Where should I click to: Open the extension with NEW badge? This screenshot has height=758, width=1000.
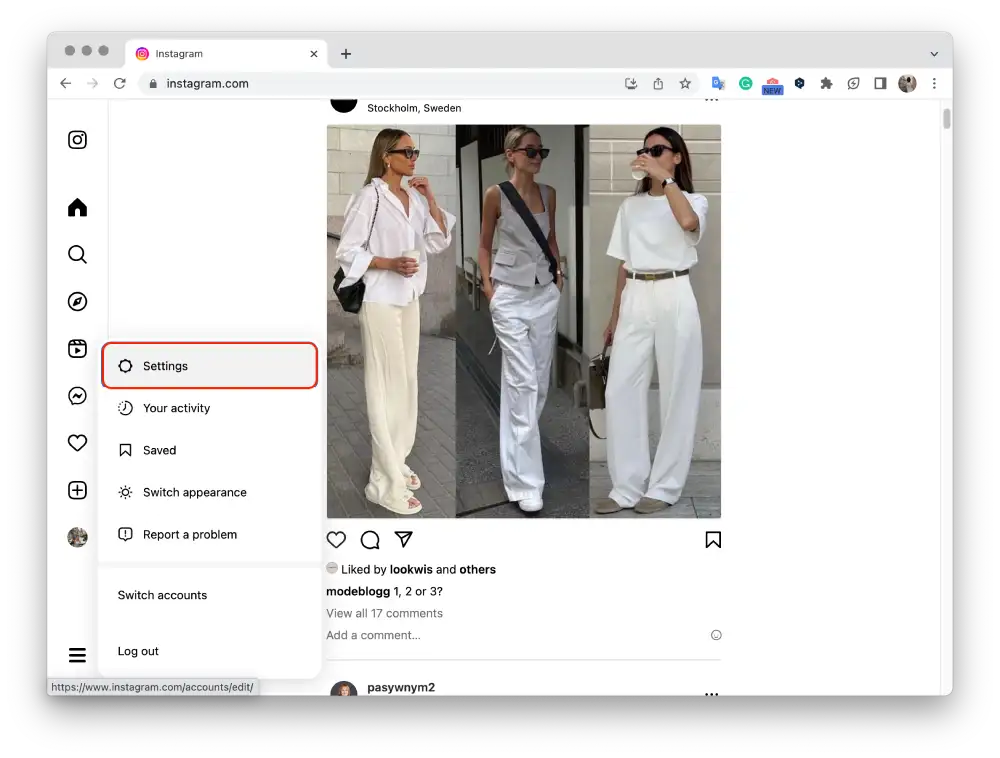(x=772, y=85)
